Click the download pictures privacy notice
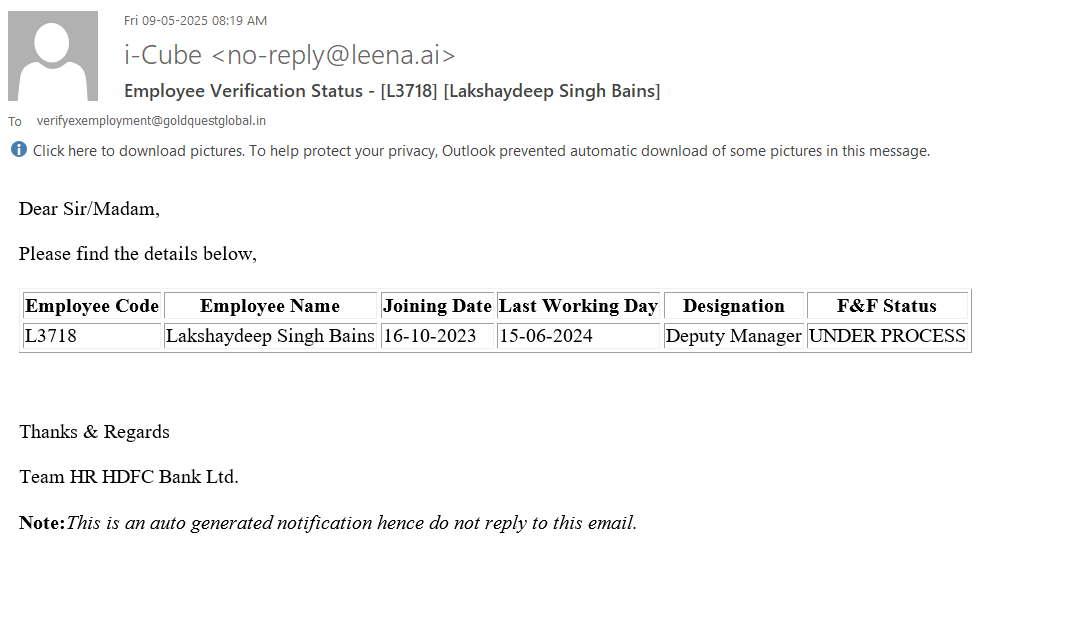Screen dimensions: 1066x627 tap(481, 151)
